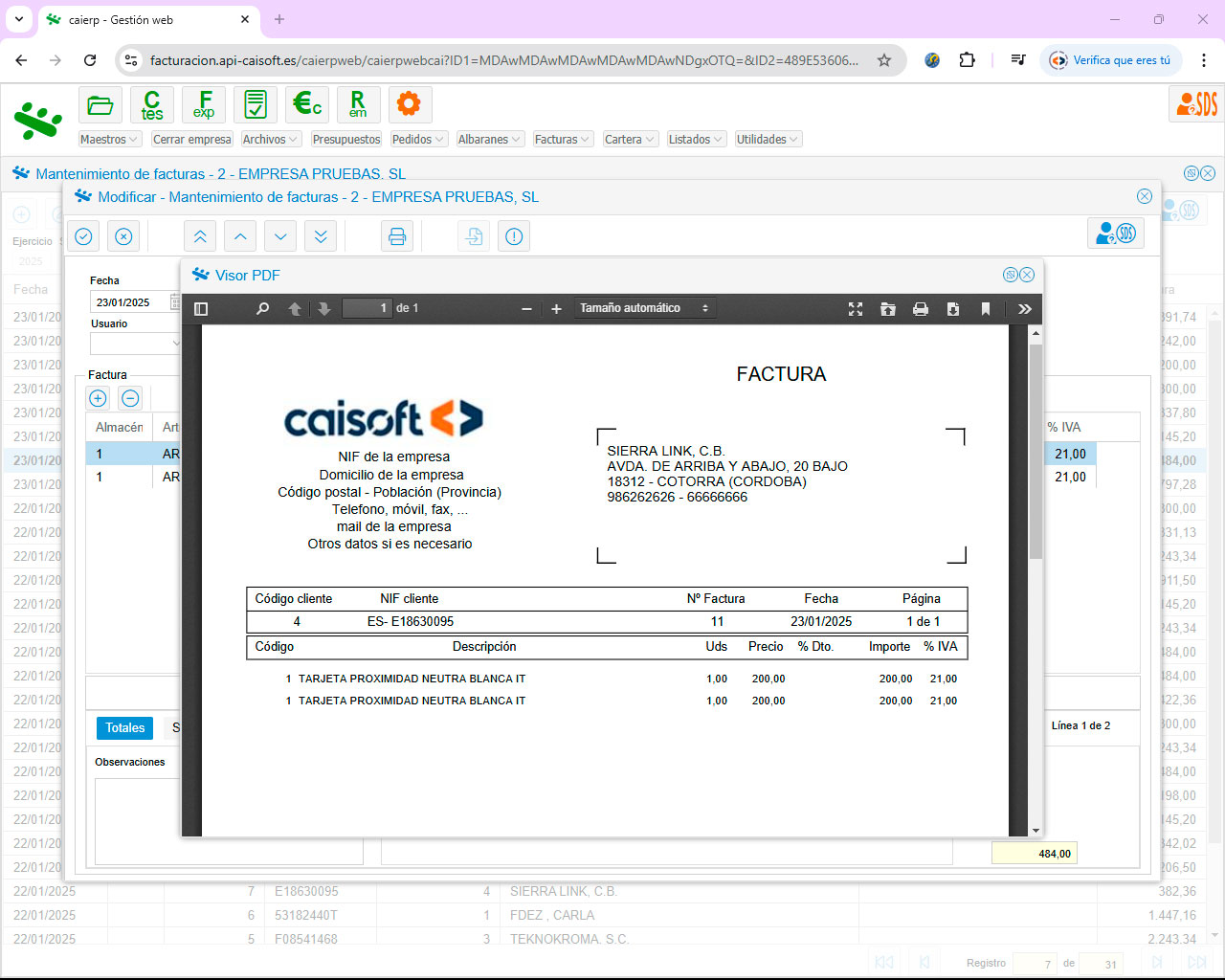1225x980 pixels.
Task: Click the printer icon in Modificar toolbar
Action: (397, 236)
